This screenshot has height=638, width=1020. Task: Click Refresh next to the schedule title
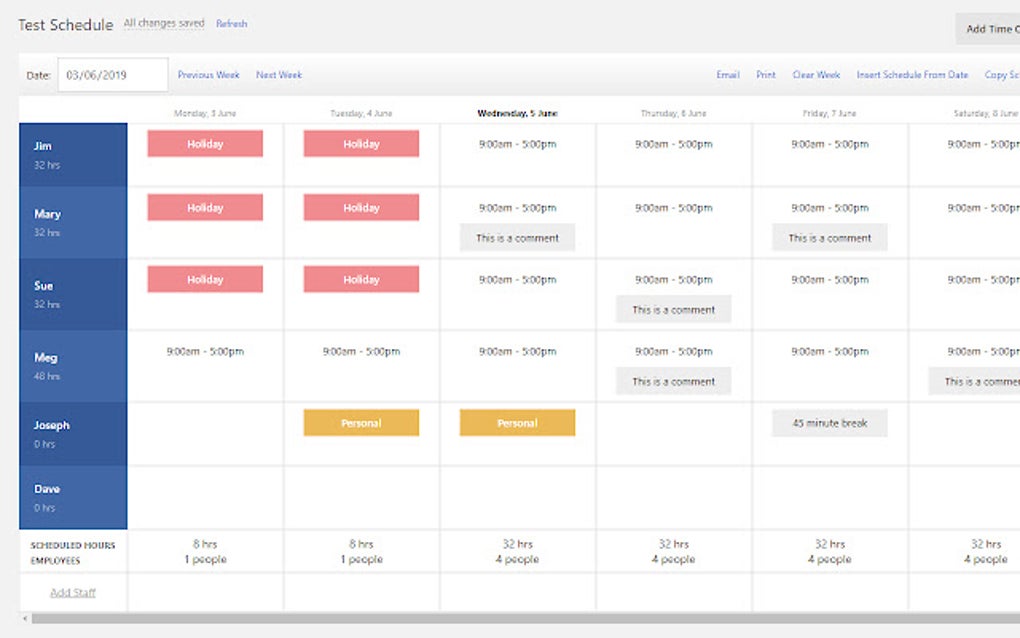click(231, 23)
